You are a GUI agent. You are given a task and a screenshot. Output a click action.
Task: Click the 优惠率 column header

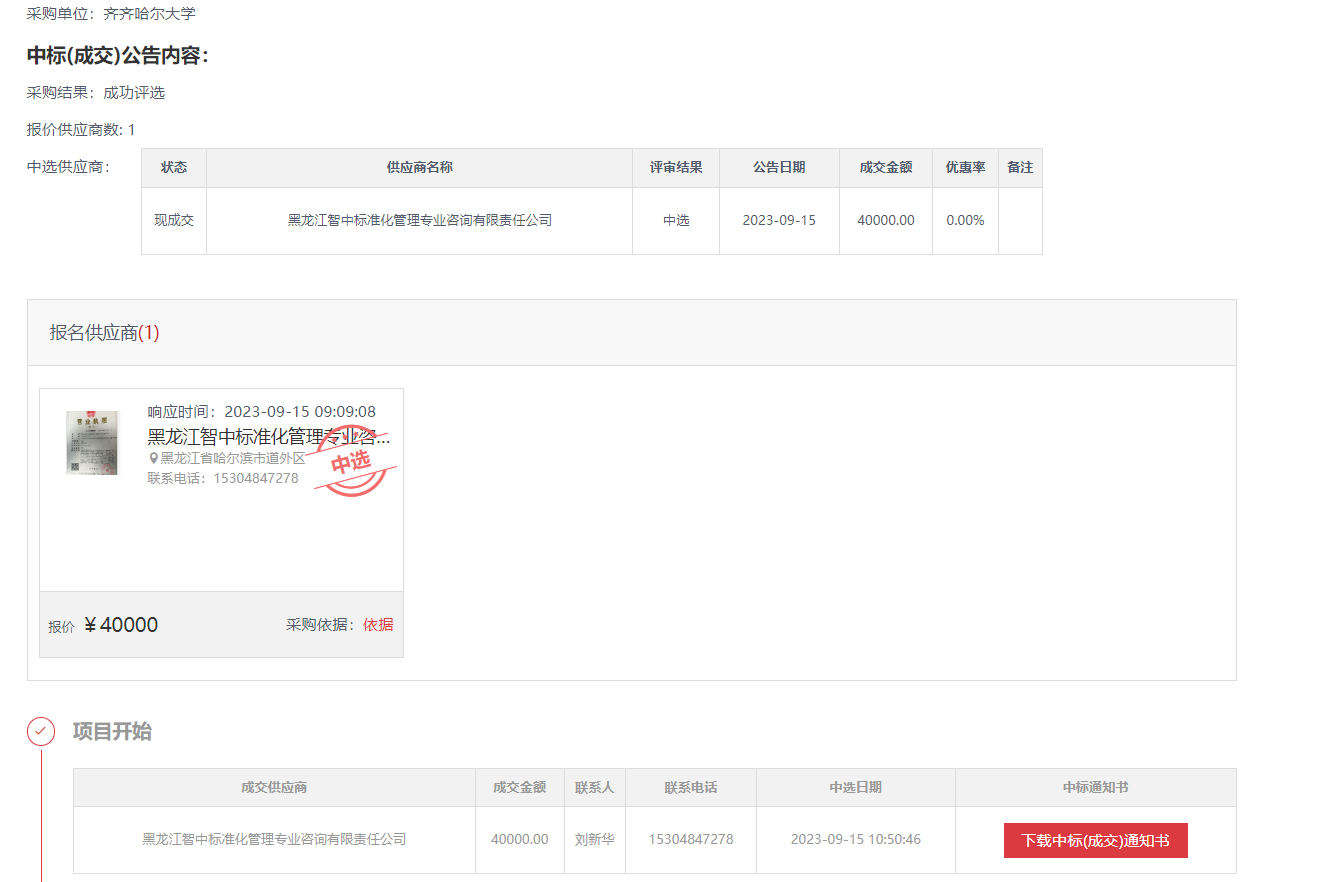coord(965,168)
